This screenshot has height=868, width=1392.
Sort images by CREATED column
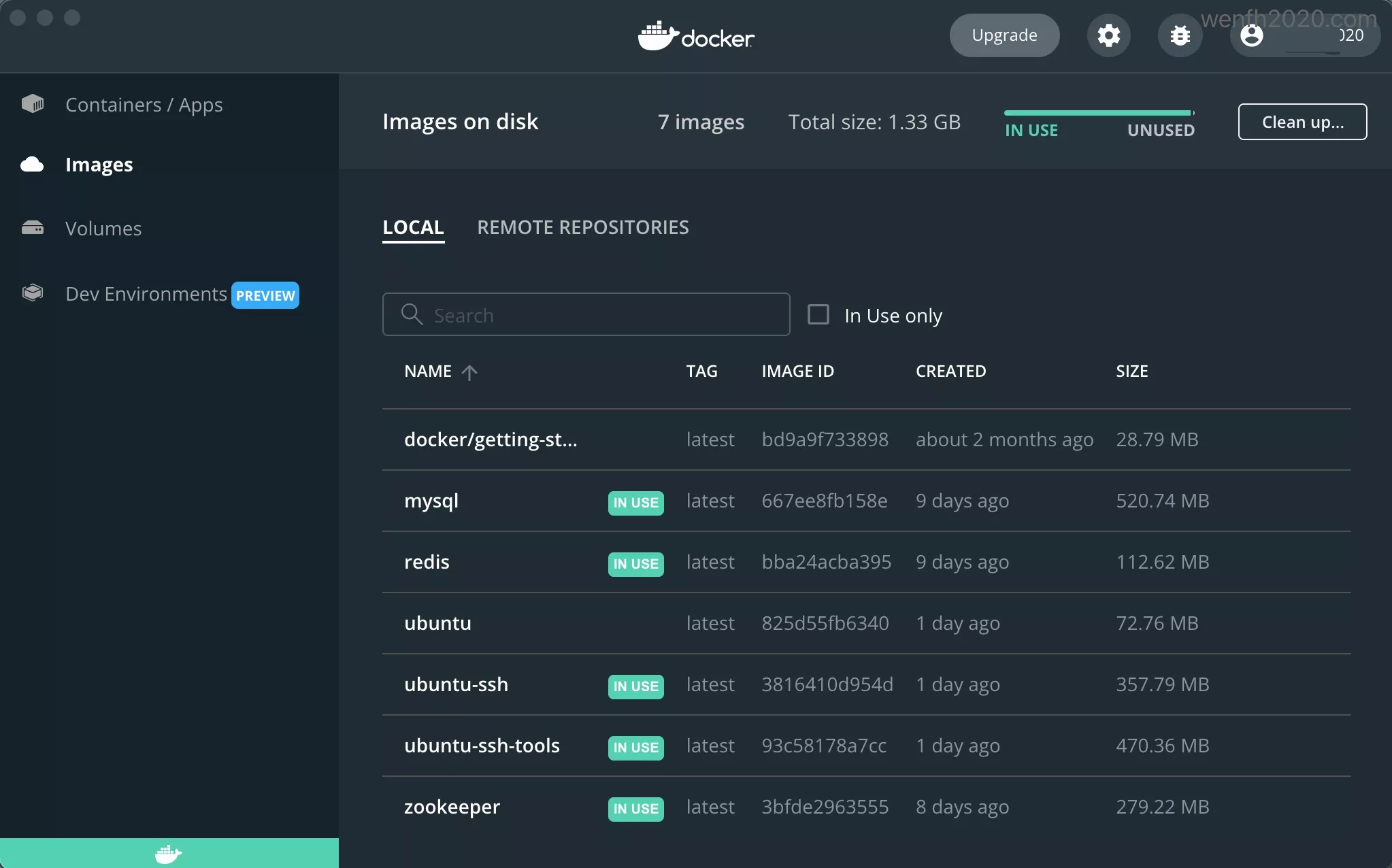[950, 371]
